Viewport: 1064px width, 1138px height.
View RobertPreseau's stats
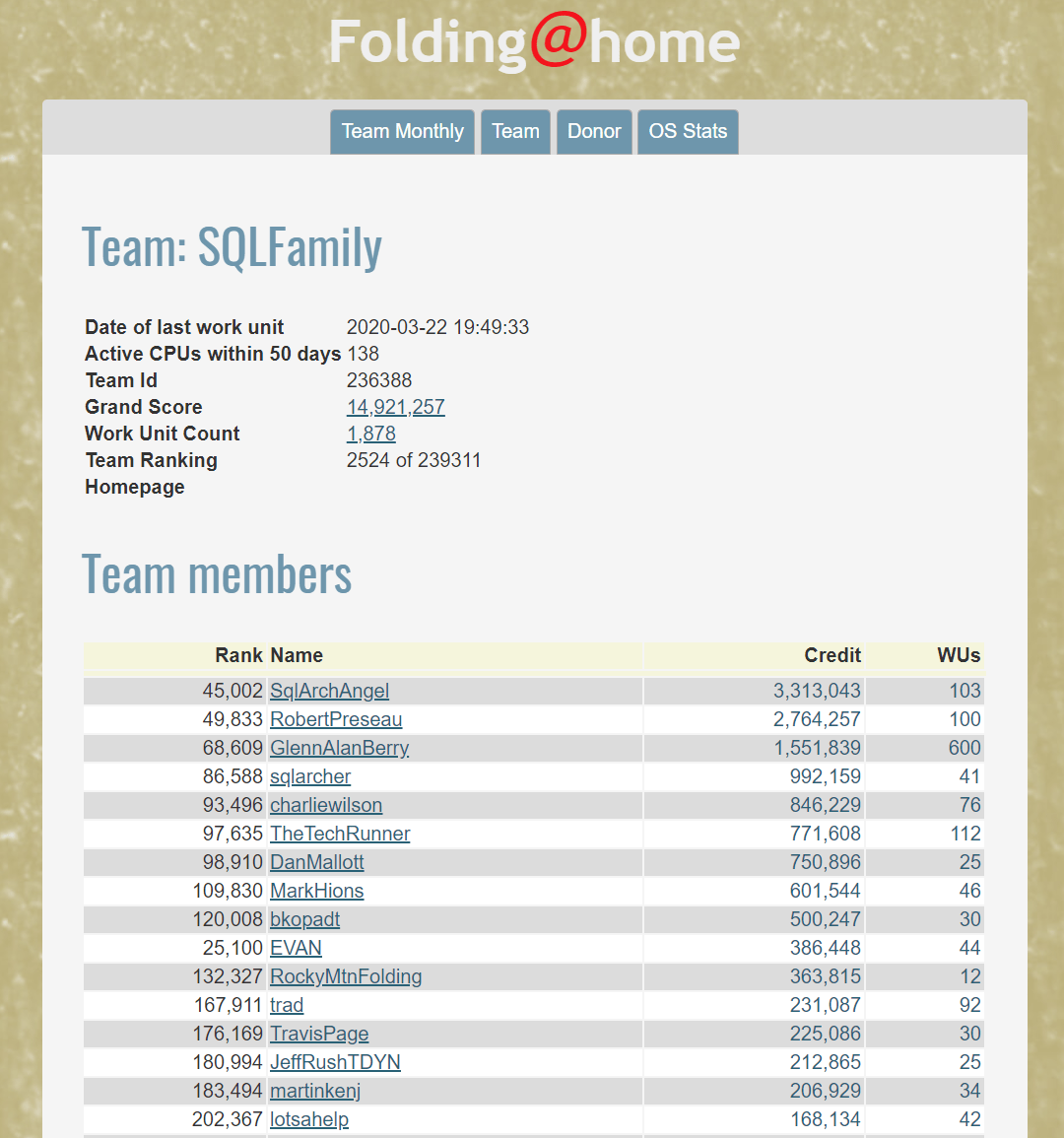coord(336,719)
